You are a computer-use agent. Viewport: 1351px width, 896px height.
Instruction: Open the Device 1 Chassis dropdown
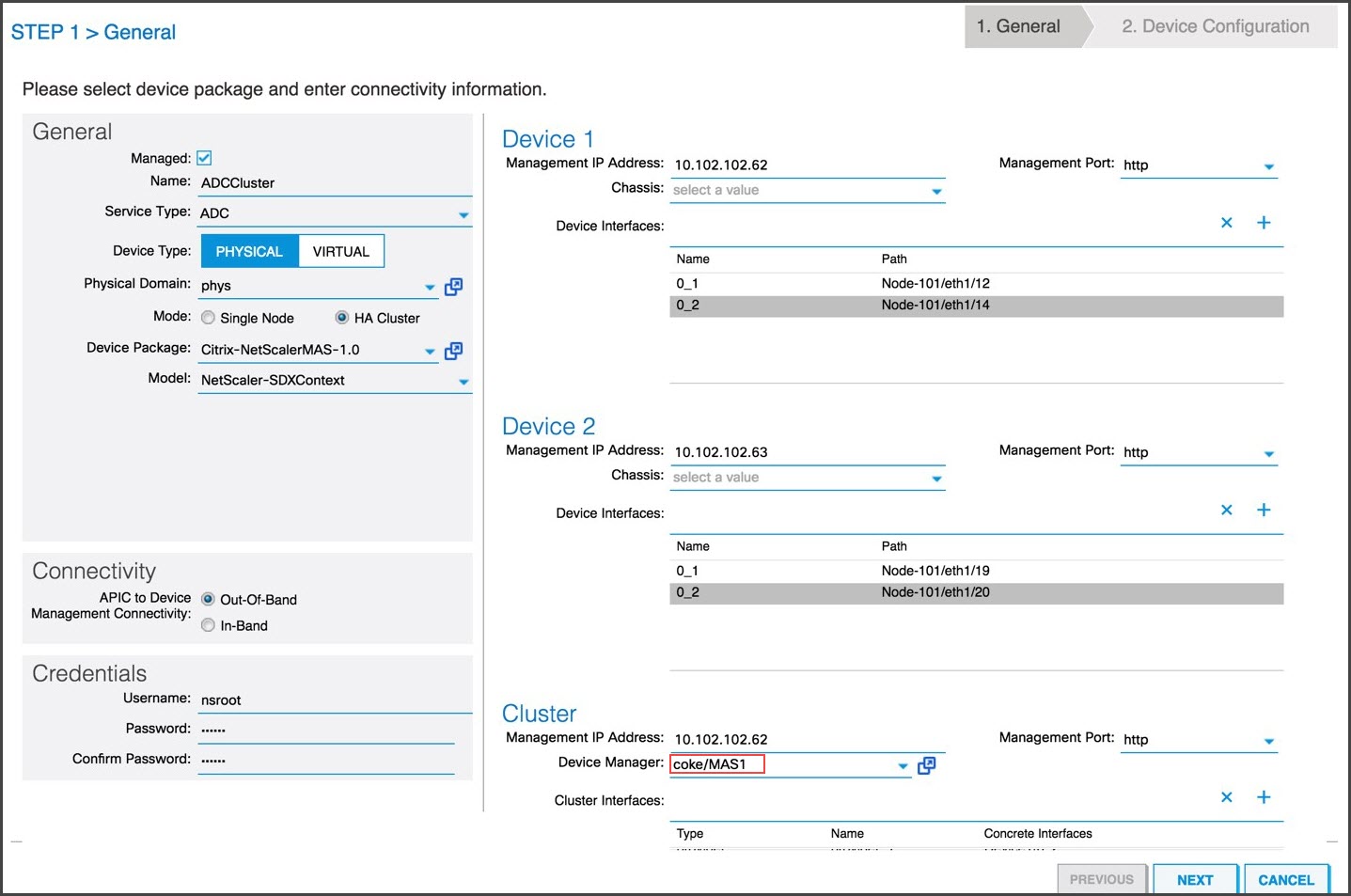pyautogui.click(x=808, y=191)
